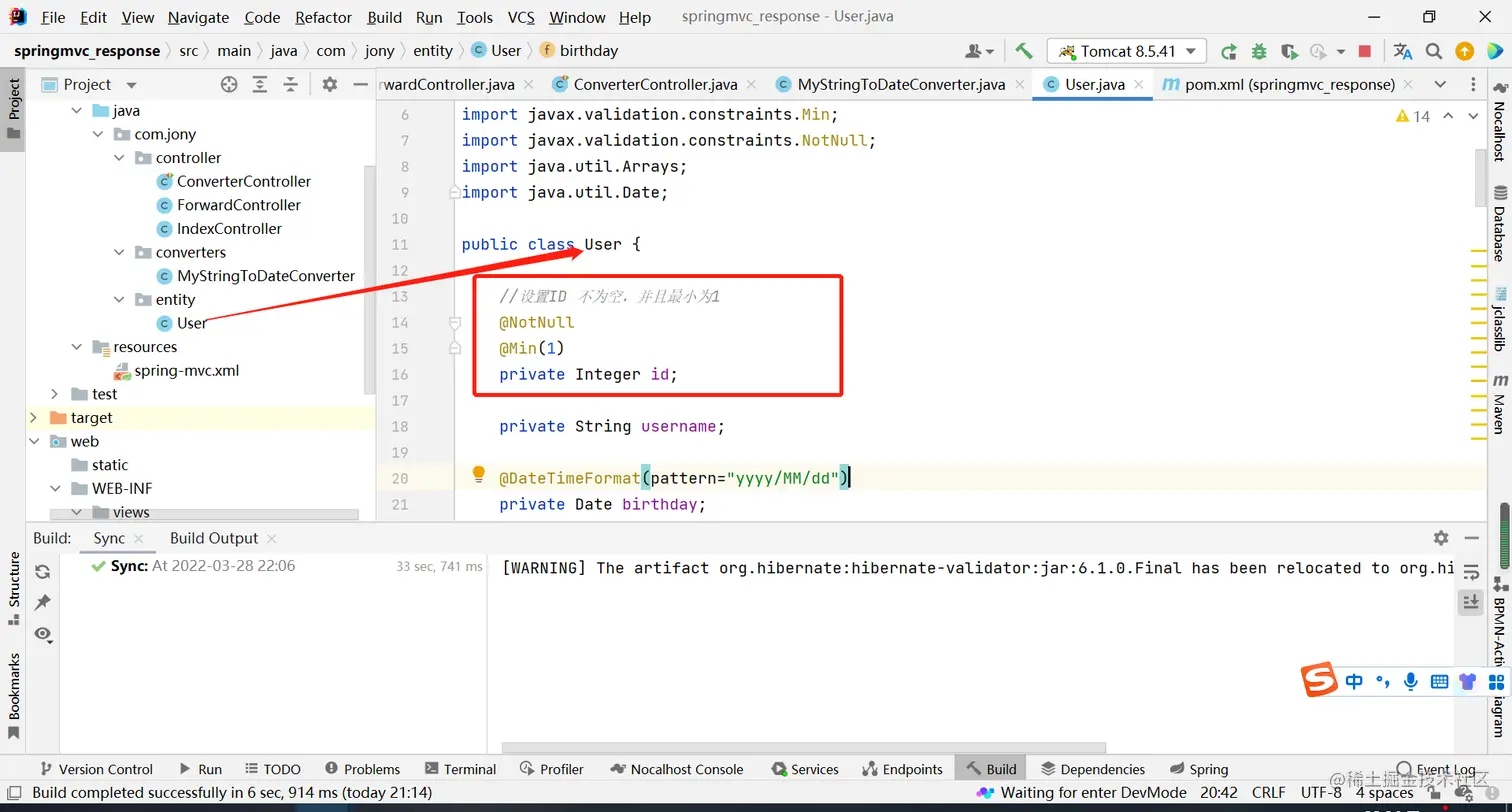Click the warnings indicator showing 14
The height and width of the screenshot is (812, 1512).
(1413, 117)
